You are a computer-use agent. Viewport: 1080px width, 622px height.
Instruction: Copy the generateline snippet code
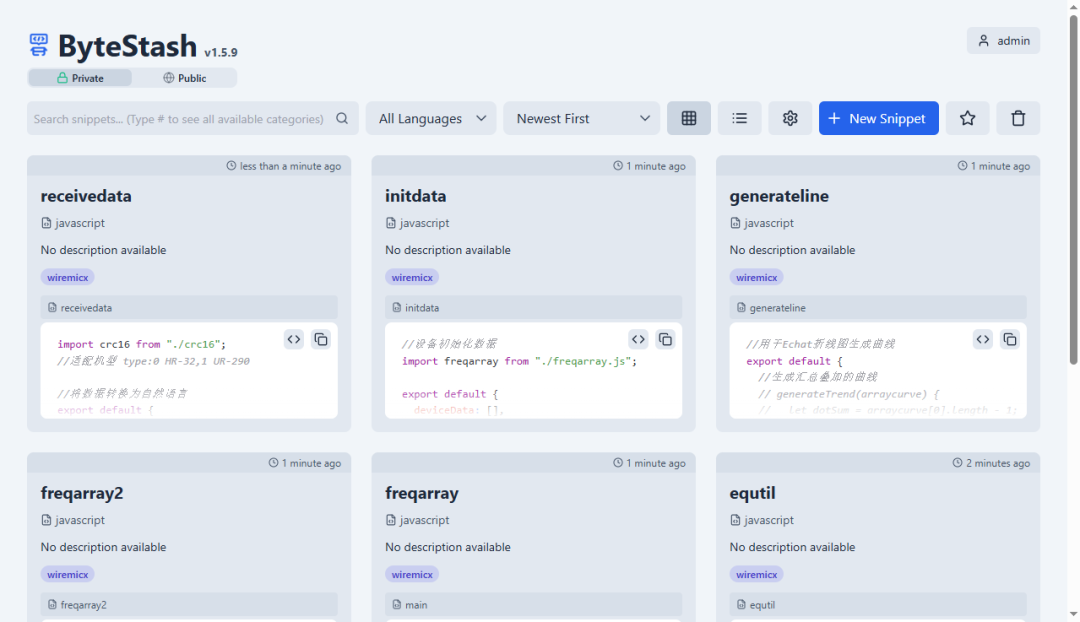(1010, 339)
